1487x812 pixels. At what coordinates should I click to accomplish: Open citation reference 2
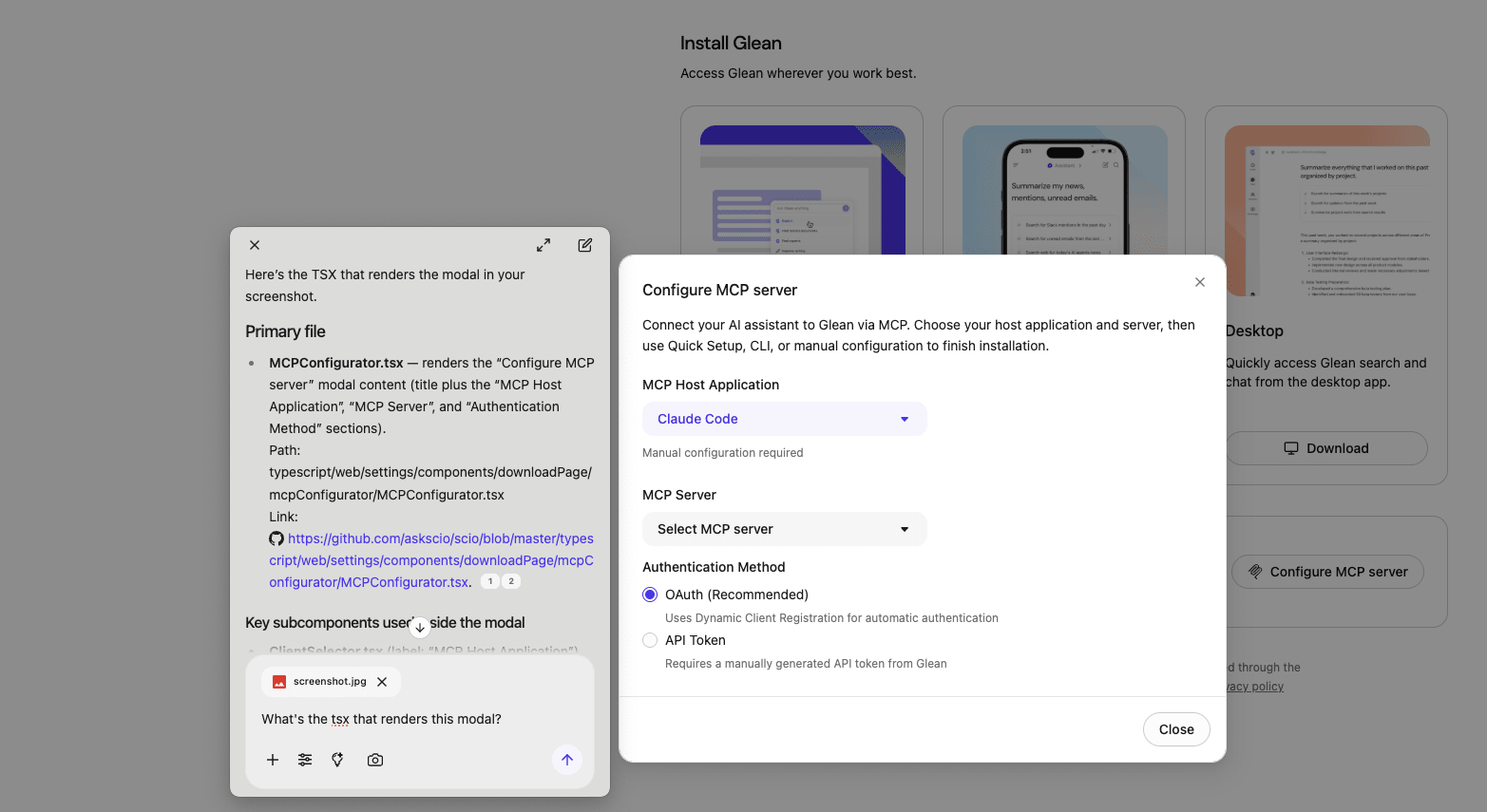point(511,581)
